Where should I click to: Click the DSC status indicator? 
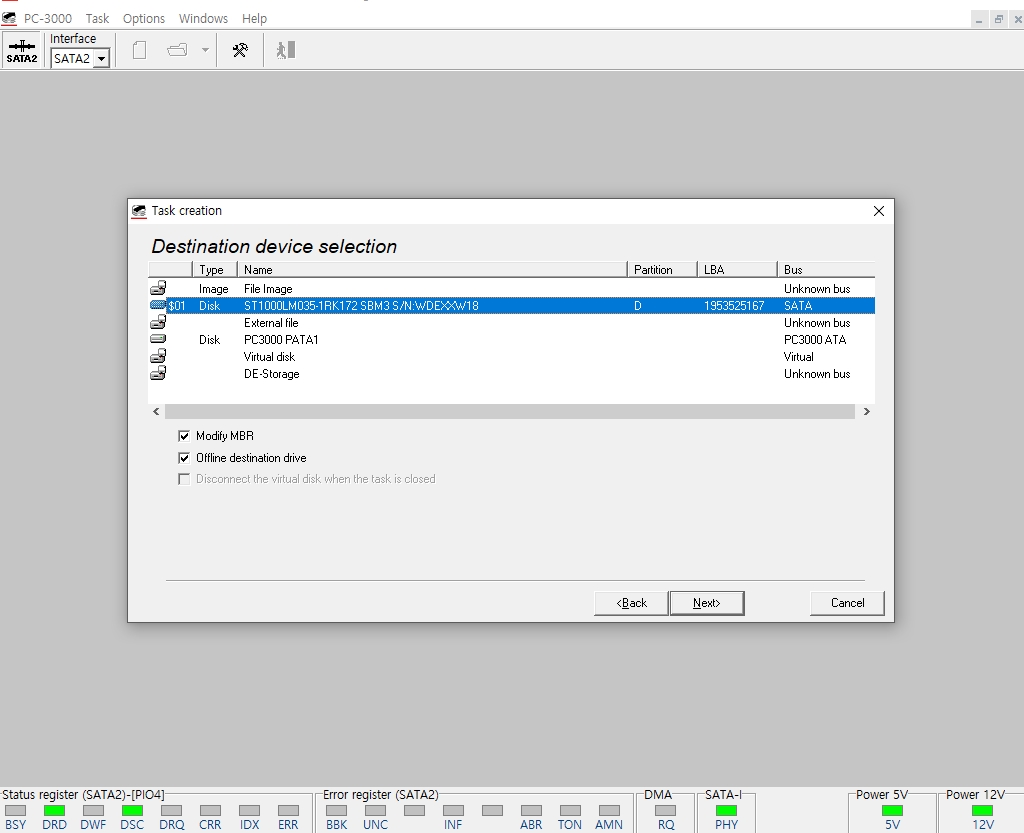point(133,810)
